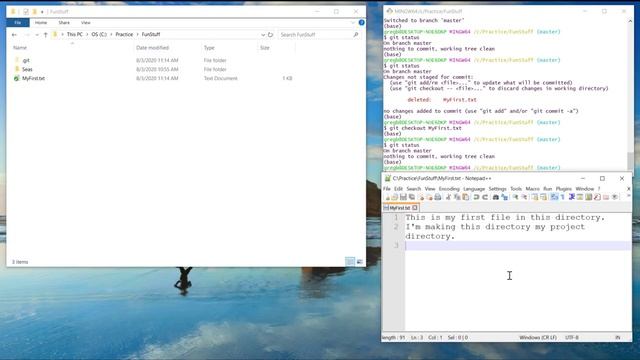Click This PC in the address breadcrumb
The width and height of the screenshot is (640, 360).
tap(75, 35)
